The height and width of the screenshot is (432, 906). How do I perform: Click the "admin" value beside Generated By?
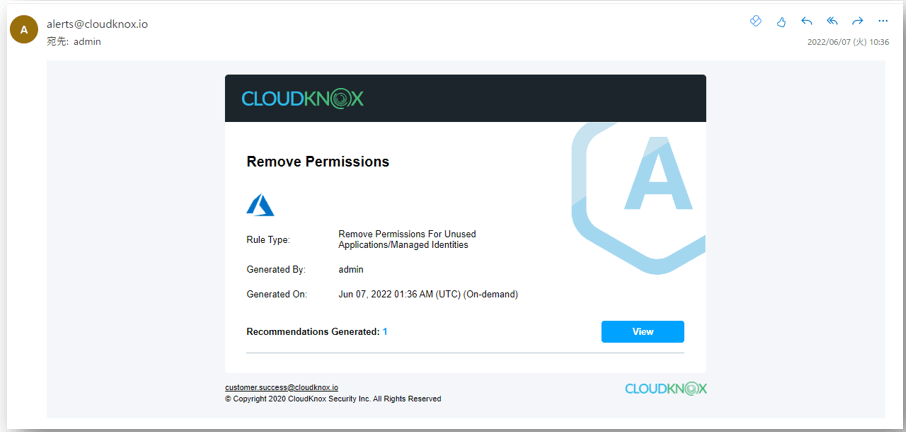(x=351, y=269)
